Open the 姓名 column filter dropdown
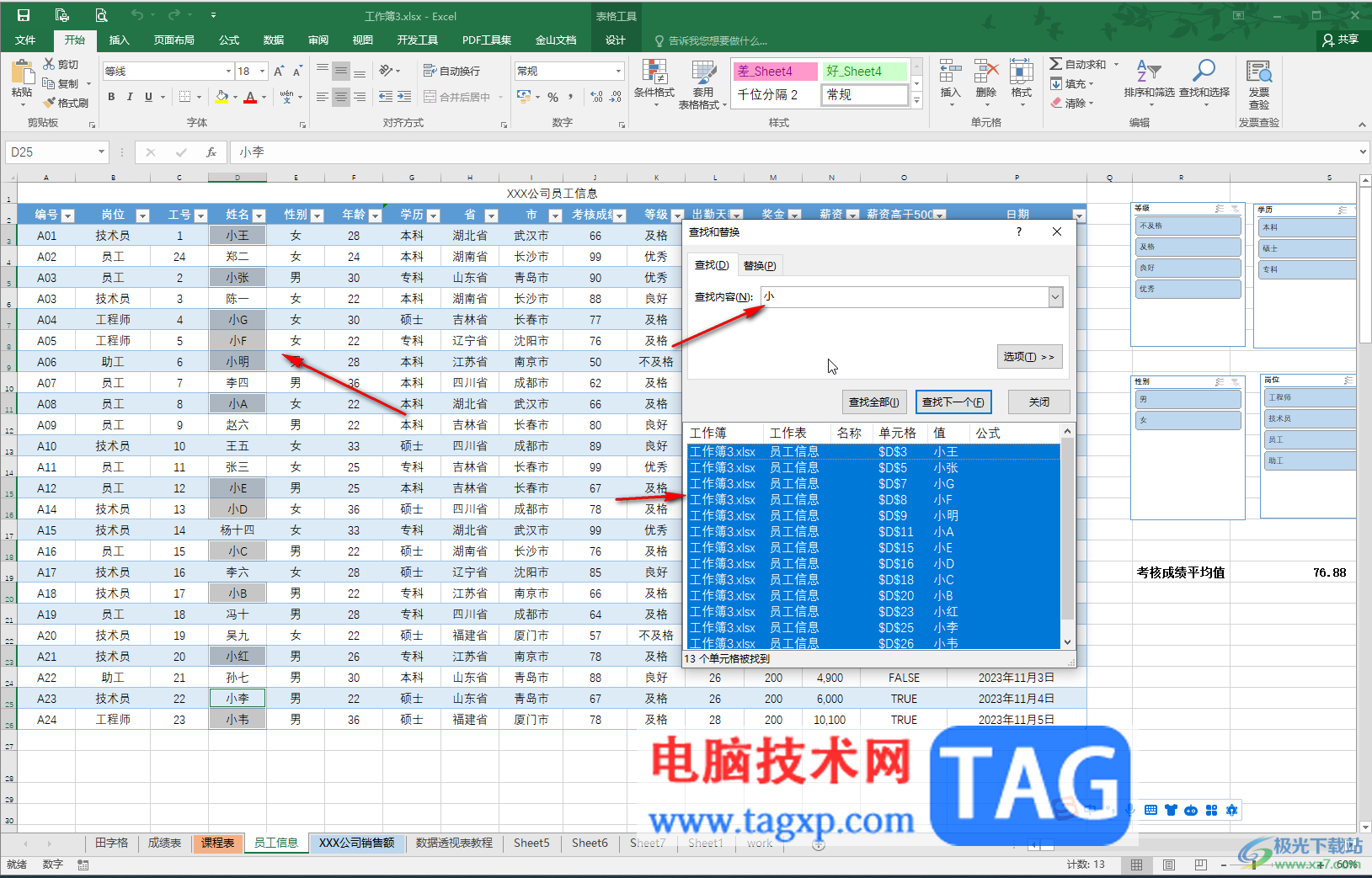The image size is (1372, 878). [259, 216]
